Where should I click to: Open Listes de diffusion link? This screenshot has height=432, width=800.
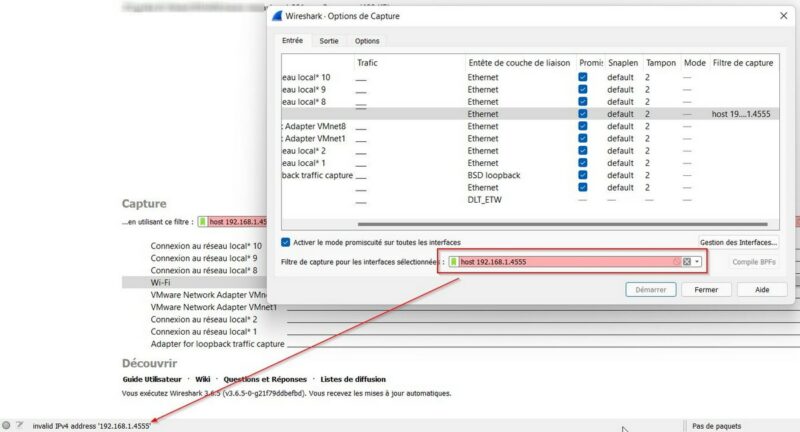click(353, 379)
